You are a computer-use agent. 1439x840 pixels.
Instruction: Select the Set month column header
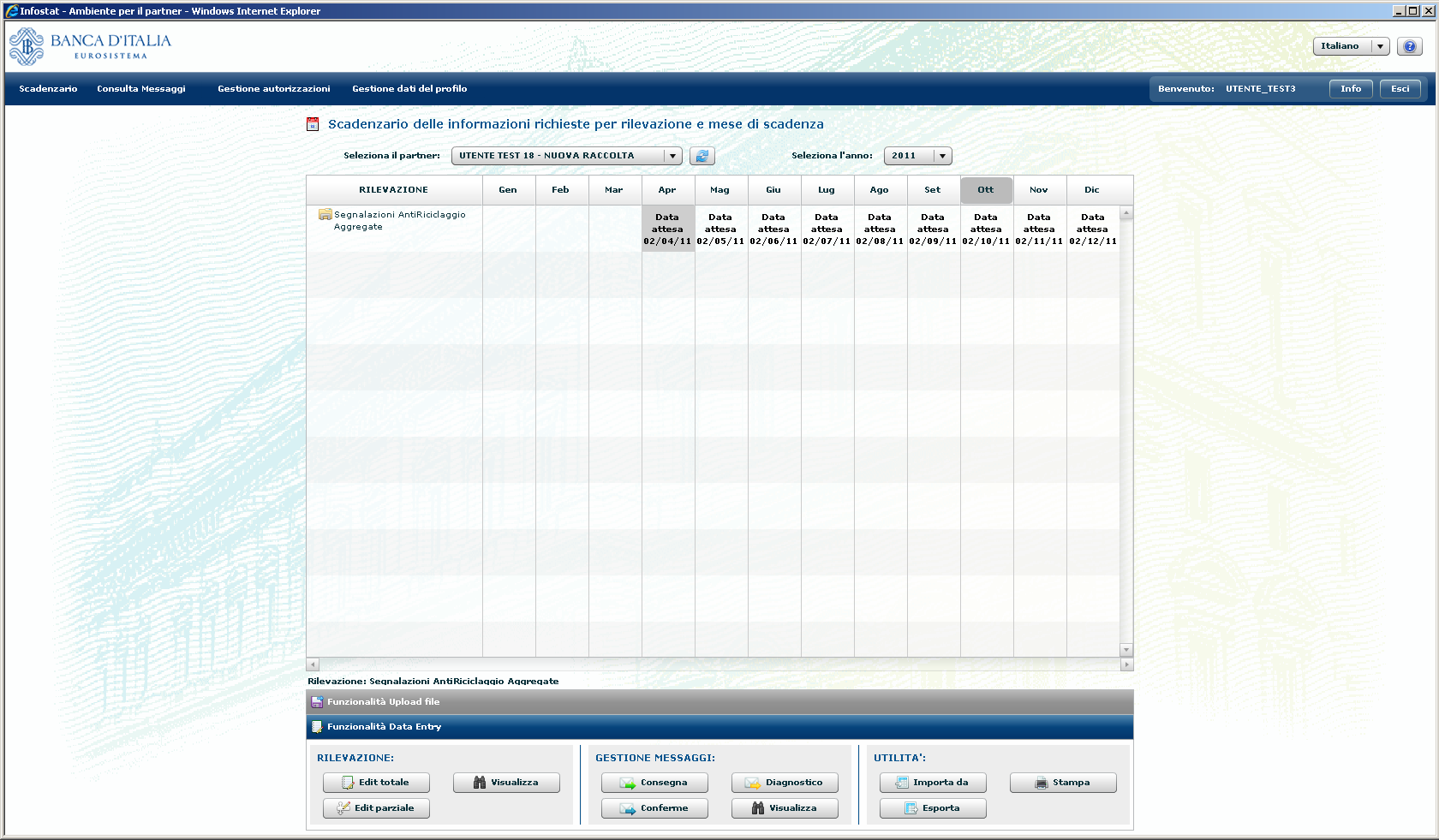click(934, 190)
